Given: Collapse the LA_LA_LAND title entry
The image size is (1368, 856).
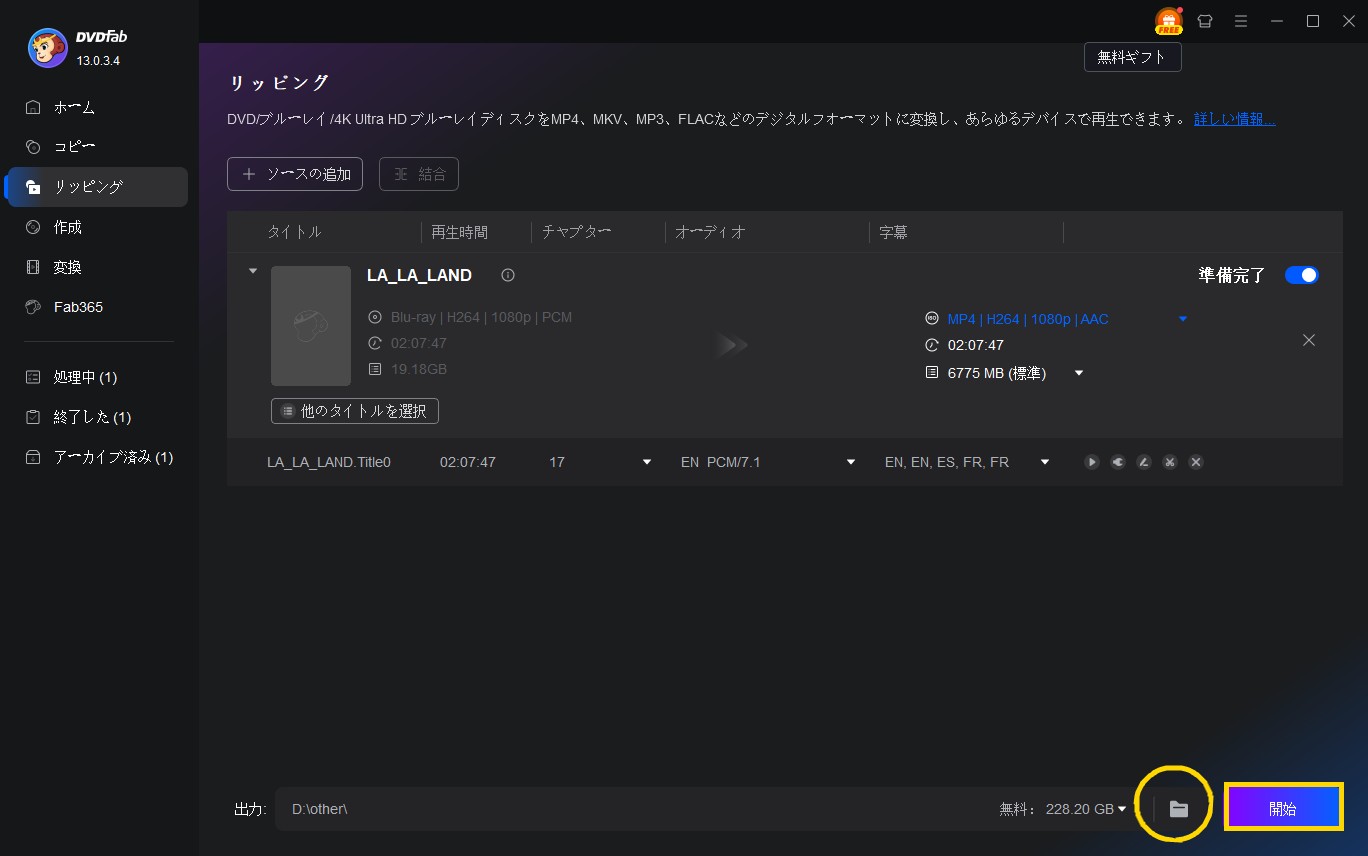Looking at the screenshot, I should [x=253, y=271].
